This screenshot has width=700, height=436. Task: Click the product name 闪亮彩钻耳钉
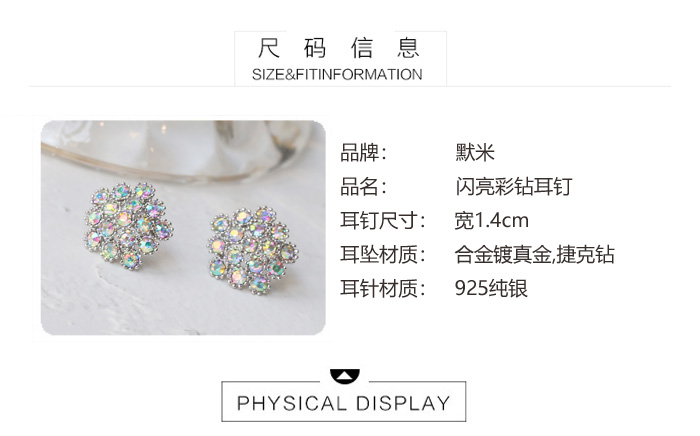click(514, 187)
